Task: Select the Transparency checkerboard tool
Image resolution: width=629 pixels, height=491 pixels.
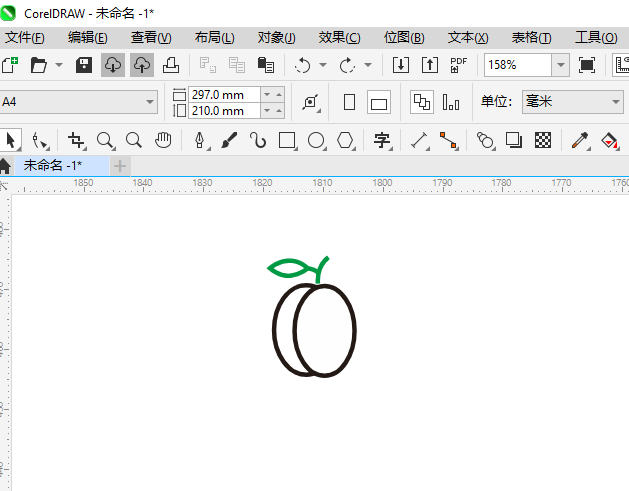Action: (543, 140)
